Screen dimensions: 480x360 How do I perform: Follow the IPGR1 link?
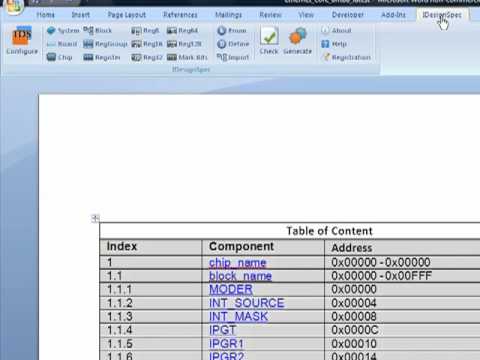pos(226,344)
